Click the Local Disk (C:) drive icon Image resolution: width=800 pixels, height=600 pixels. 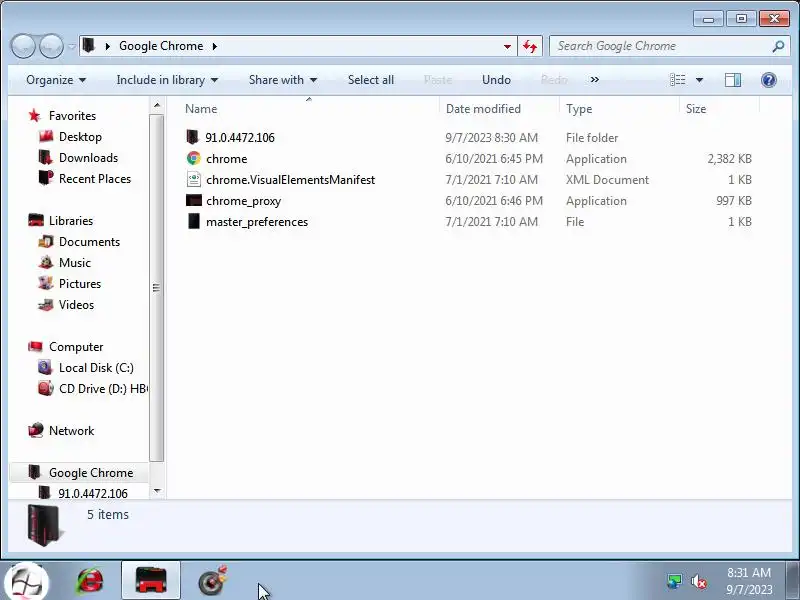pos(45,367)
